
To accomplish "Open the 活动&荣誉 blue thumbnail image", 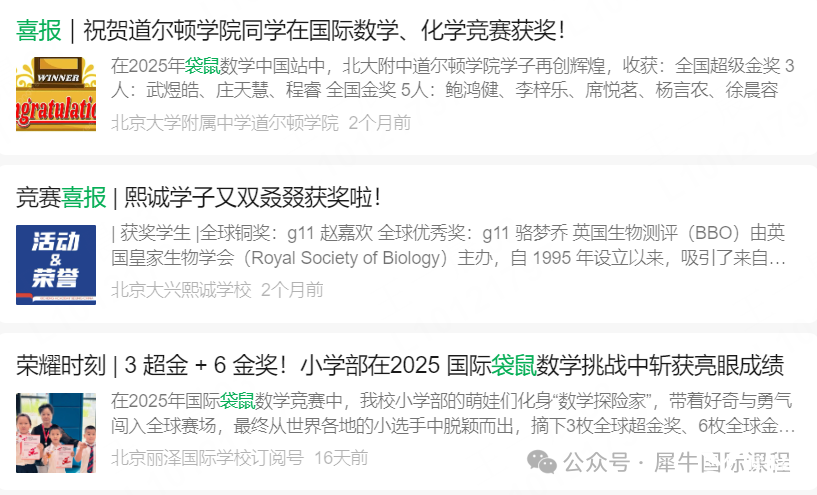I will [x=56, y=265].
